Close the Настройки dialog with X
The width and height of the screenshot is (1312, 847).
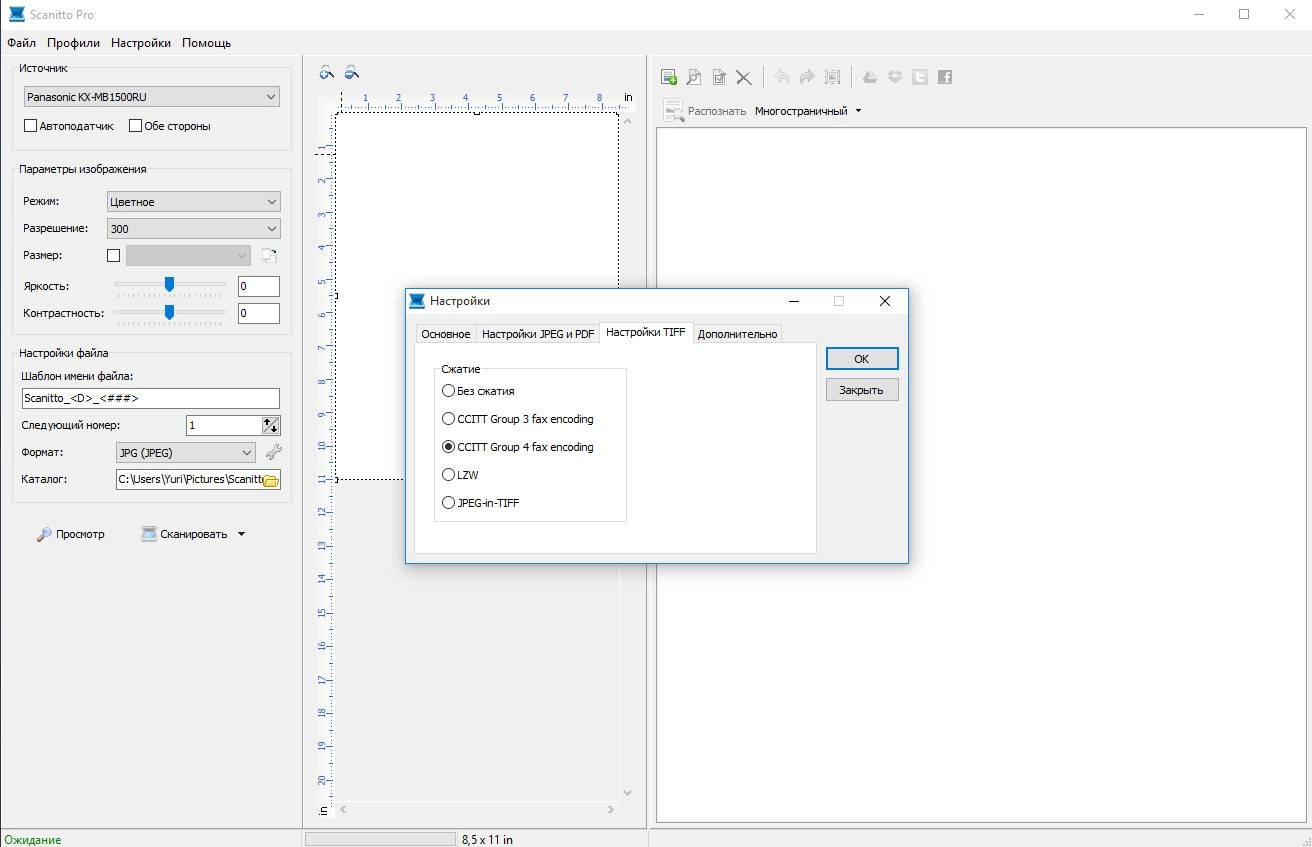885,300
